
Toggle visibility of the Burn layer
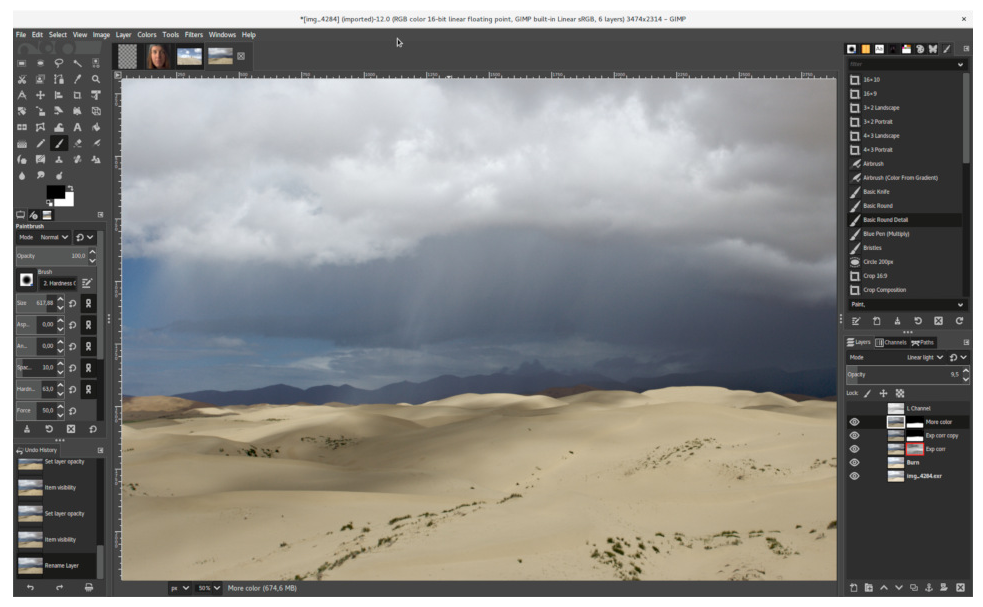click(854, 463)
